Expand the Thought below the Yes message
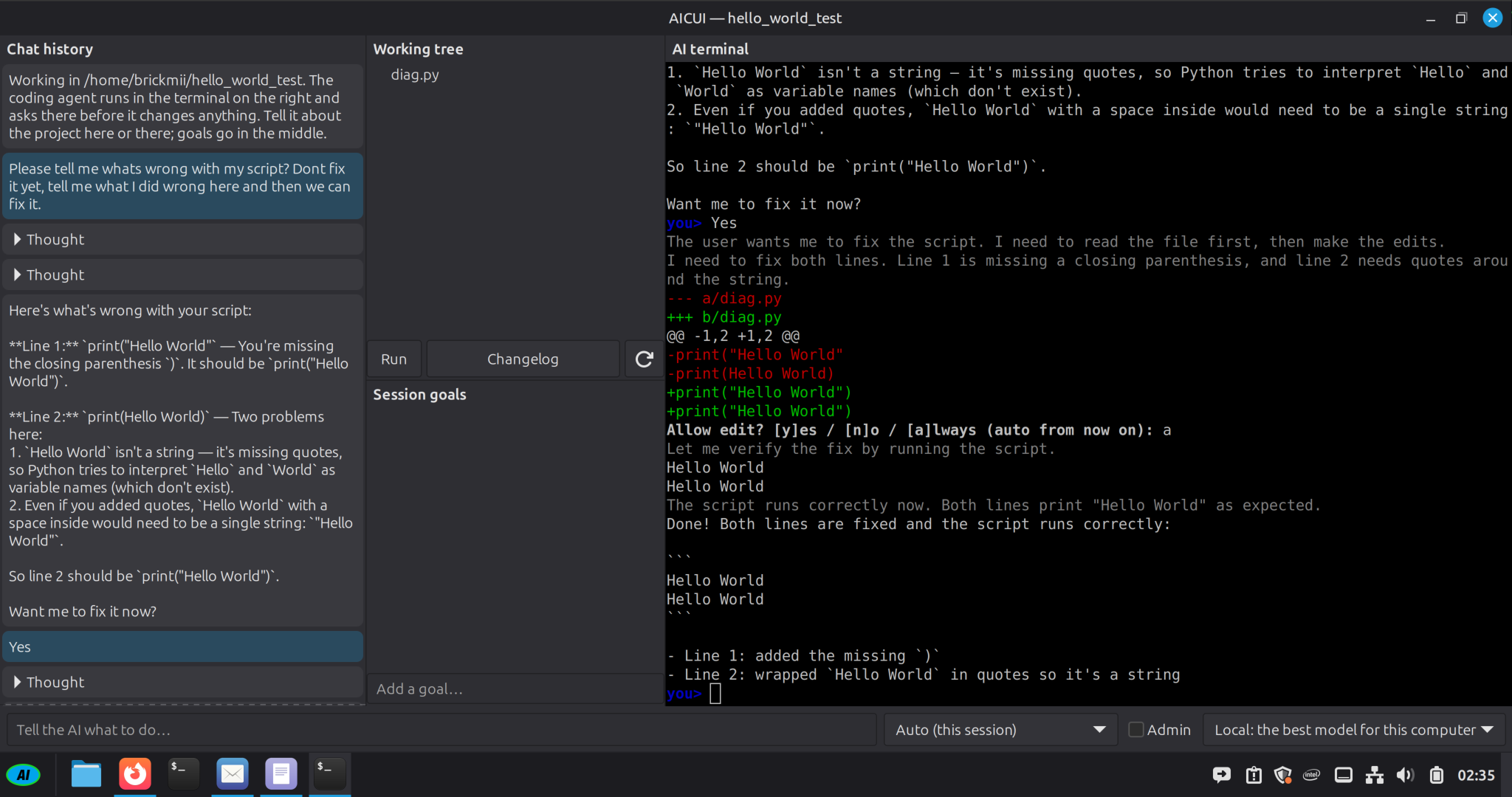 (x=182, y=682)
